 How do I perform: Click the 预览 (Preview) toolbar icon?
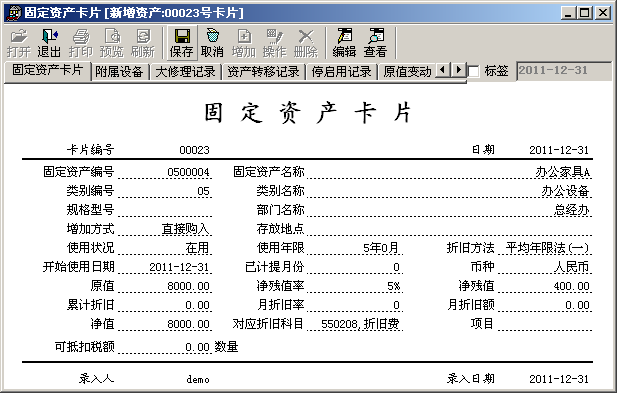pos(112,43)
